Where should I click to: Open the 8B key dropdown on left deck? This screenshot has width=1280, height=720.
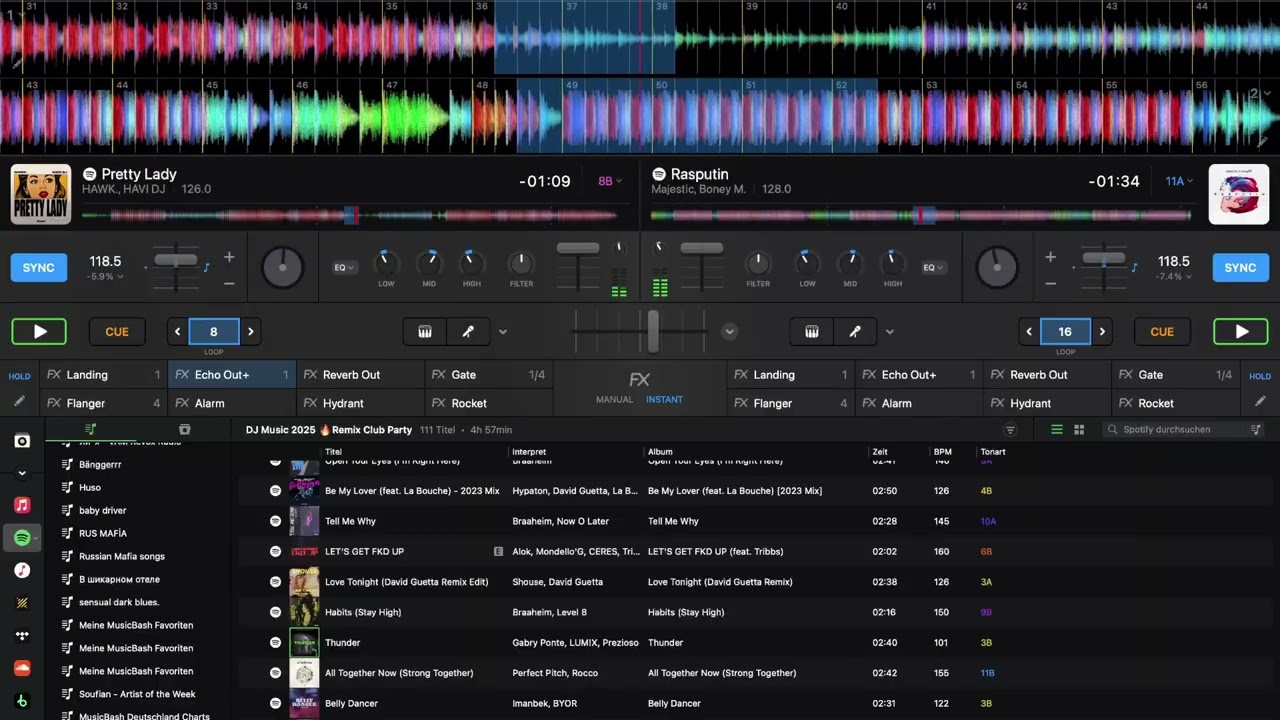pyautogui.click(x=610, y=181)
